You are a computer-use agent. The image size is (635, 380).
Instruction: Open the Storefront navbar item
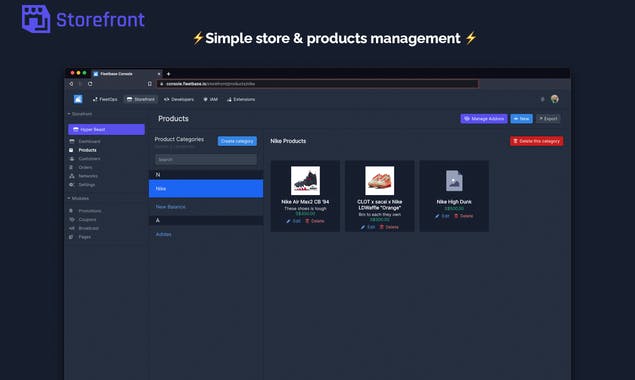(x=141, y=99)
